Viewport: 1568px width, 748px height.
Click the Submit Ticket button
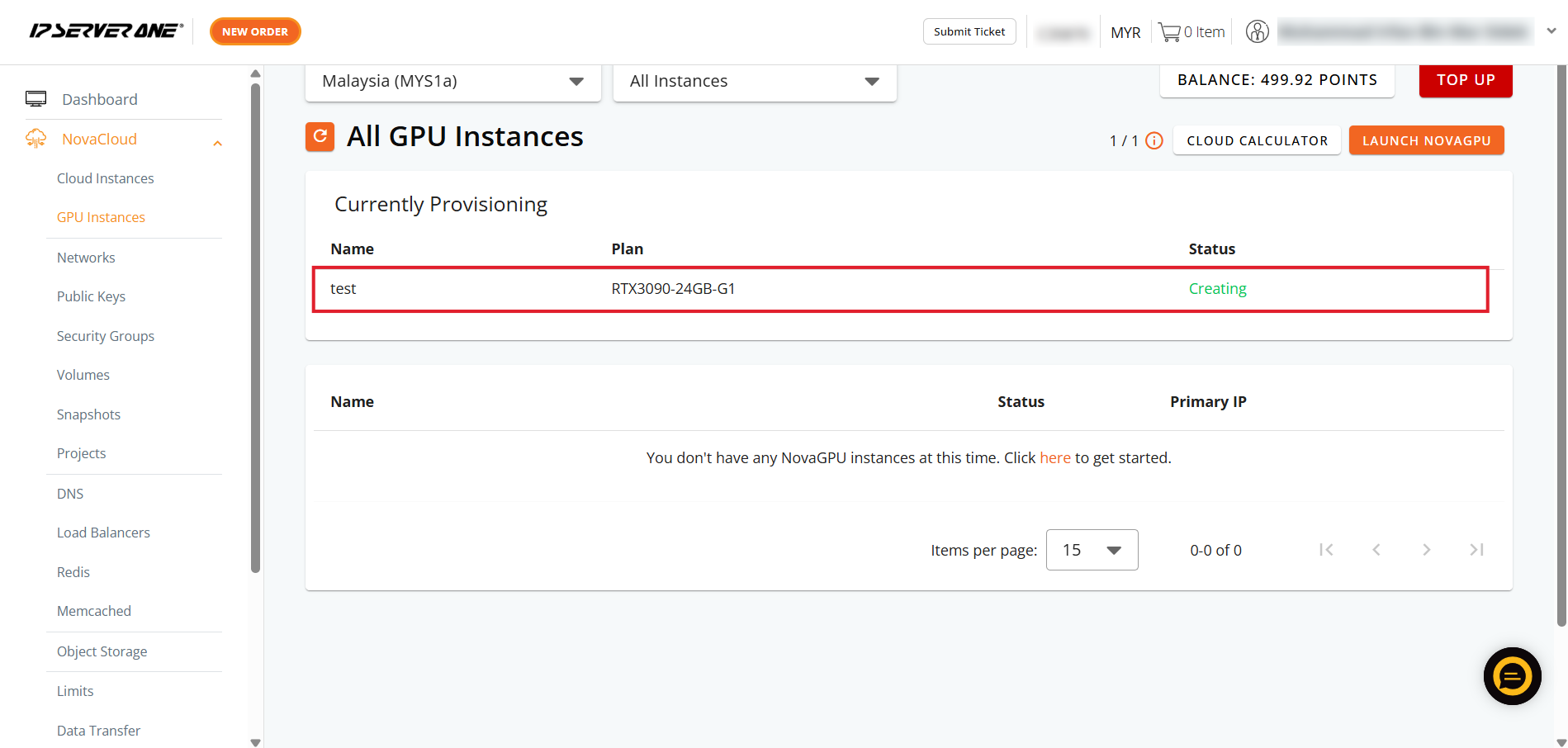[969, 31]
